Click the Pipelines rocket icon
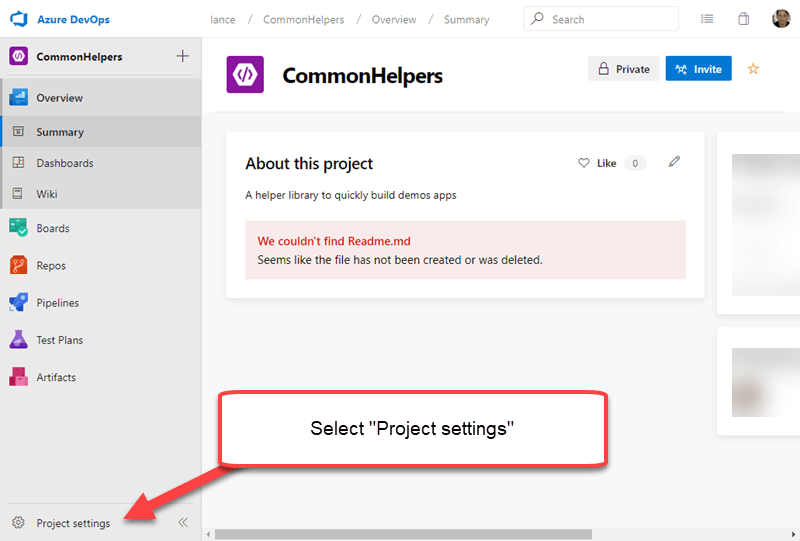This screenshot has height=541, width=800. (18, 302)
